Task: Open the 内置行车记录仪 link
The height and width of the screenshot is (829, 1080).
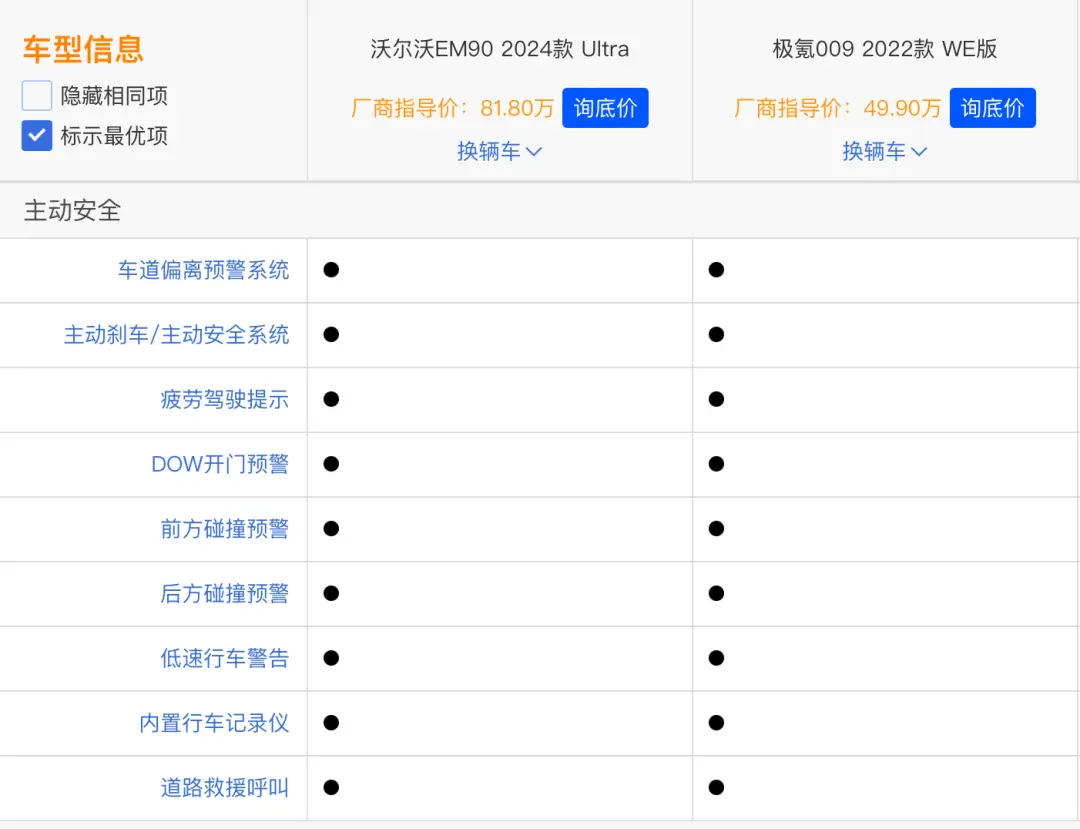Action: pos(214,723)
